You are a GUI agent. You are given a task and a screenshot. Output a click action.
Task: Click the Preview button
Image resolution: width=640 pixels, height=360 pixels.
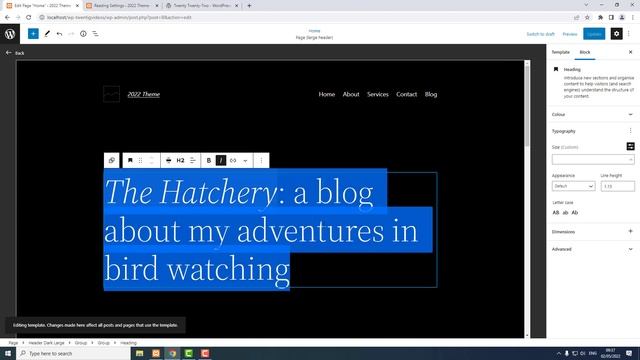[x=570, y=34]
